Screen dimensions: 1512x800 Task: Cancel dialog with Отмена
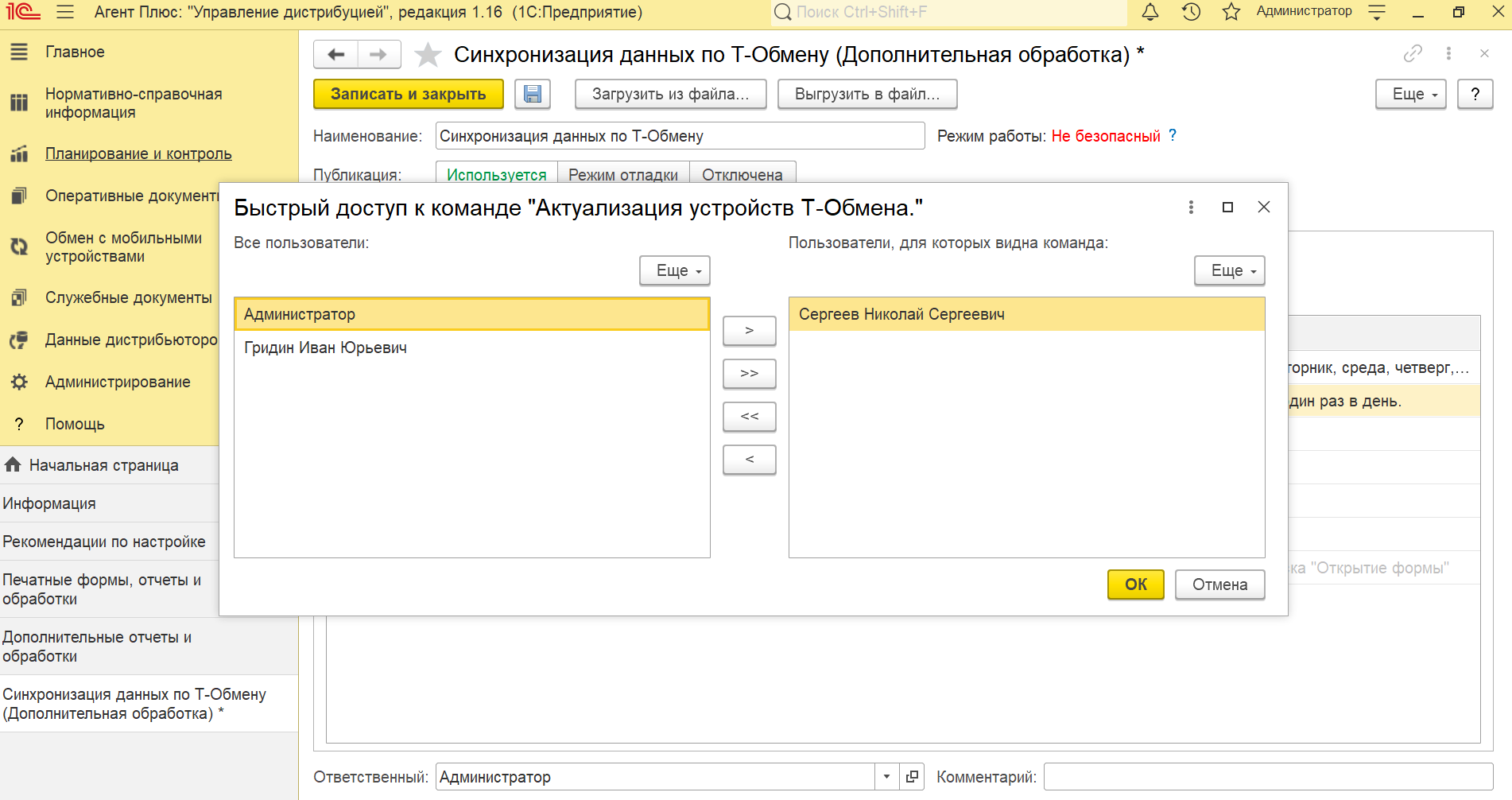[1220, 584]
